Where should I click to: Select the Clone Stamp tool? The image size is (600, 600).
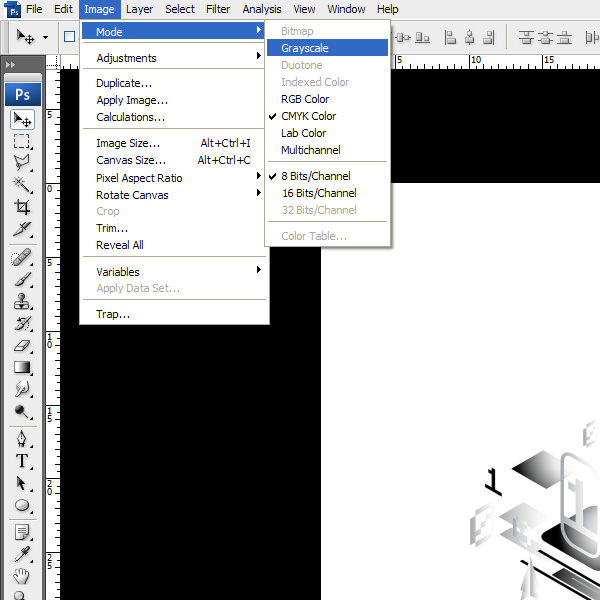pyautogui.click(x=22, y=302)
